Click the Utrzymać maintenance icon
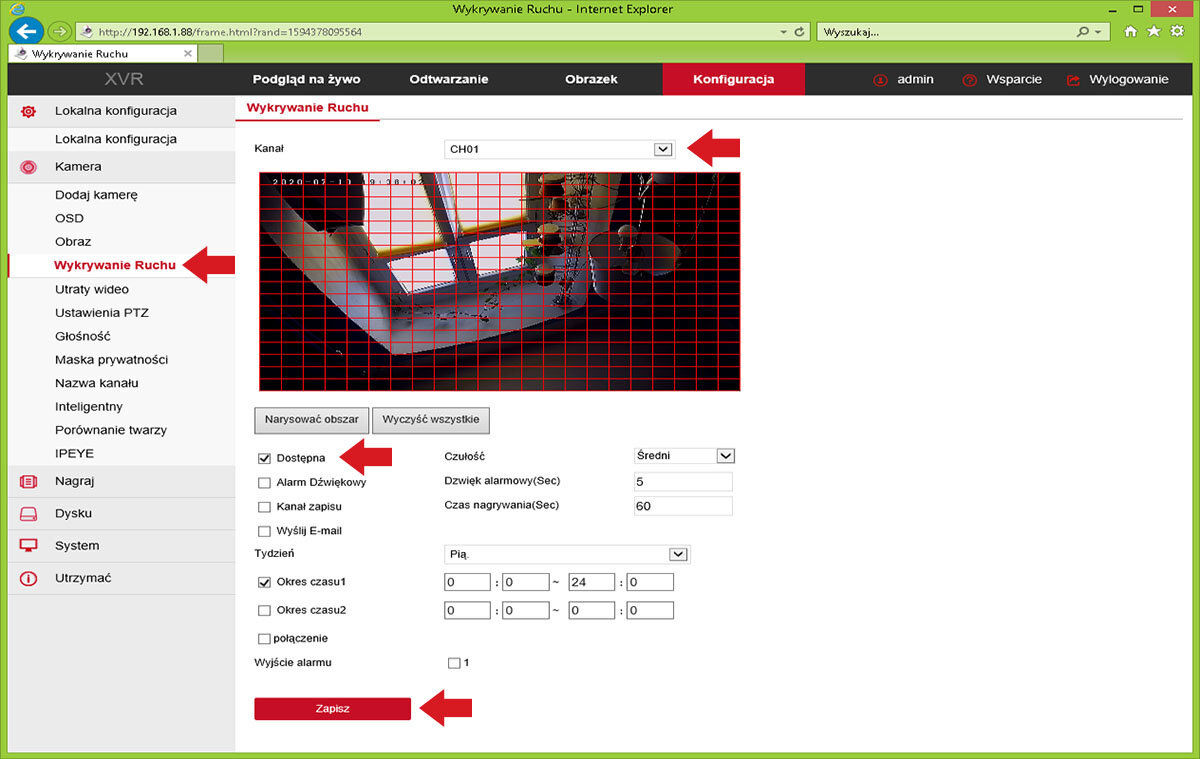Screen dimensions: 1200x759 pyautogui.click(x=29, y=579)
